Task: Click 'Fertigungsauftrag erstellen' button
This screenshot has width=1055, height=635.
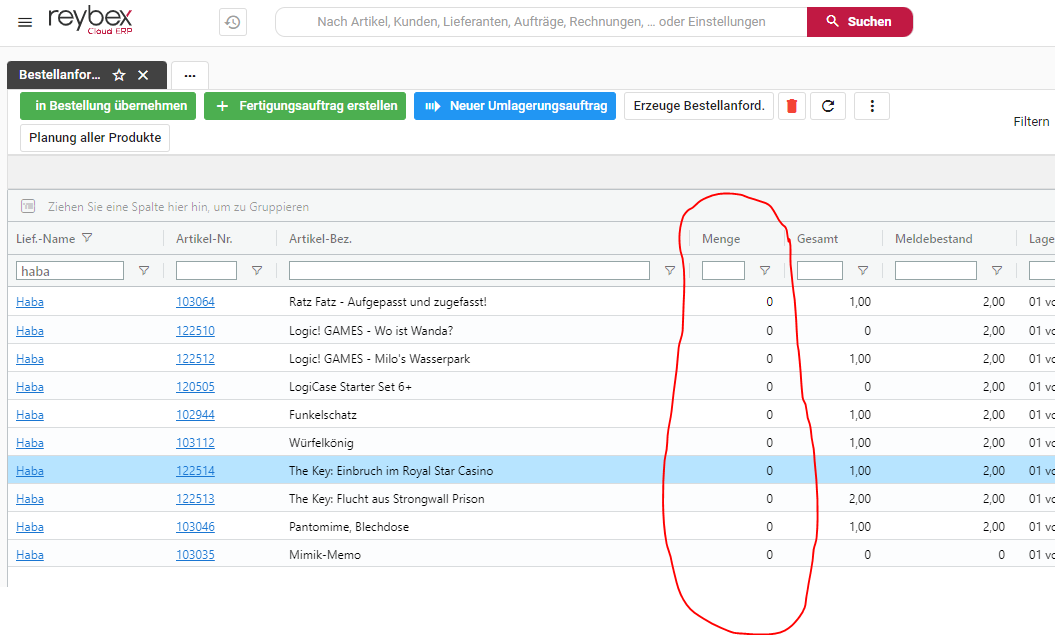Action: point(305,106)
